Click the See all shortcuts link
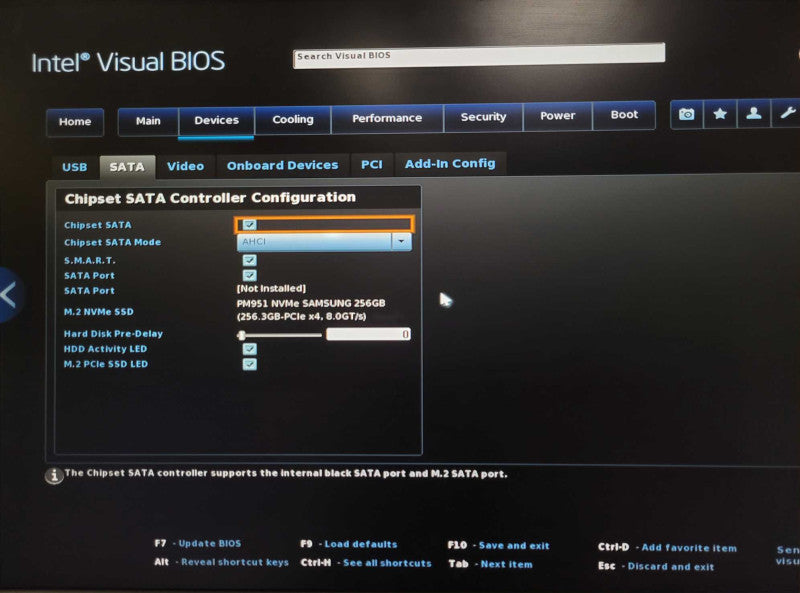The width and height of the screenshot is (800, 593). tap(387, 563)
